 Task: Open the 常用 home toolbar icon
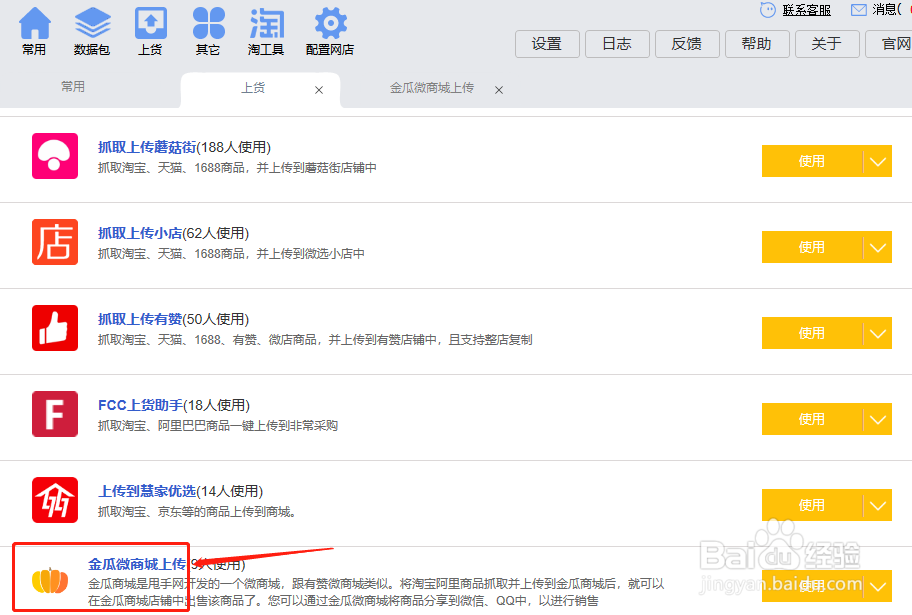(x=34, y=31)
